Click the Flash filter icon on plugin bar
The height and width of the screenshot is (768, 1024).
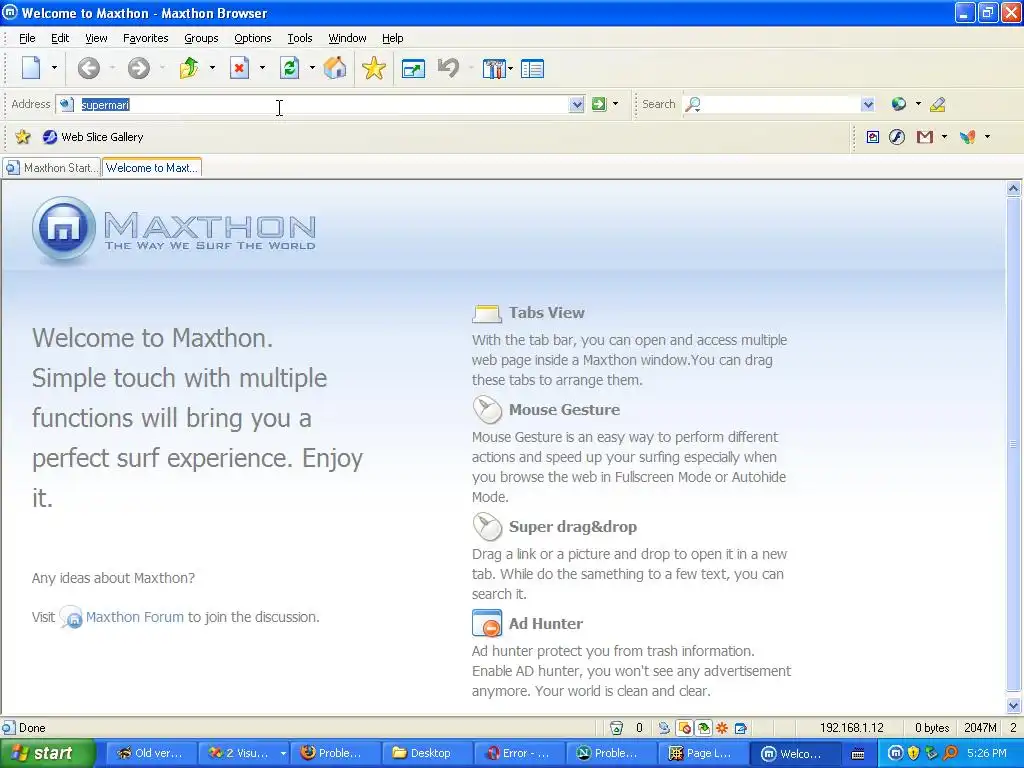[897, 136]
